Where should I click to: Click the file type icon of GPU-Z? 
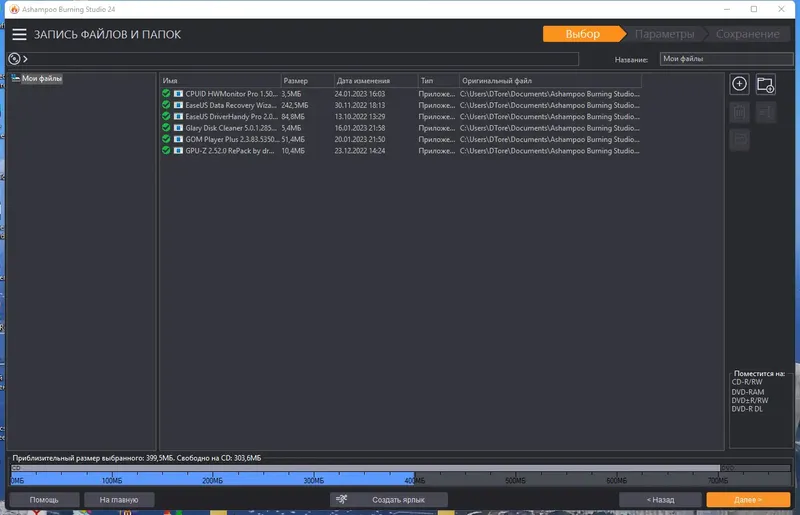[x=178, y=151]
